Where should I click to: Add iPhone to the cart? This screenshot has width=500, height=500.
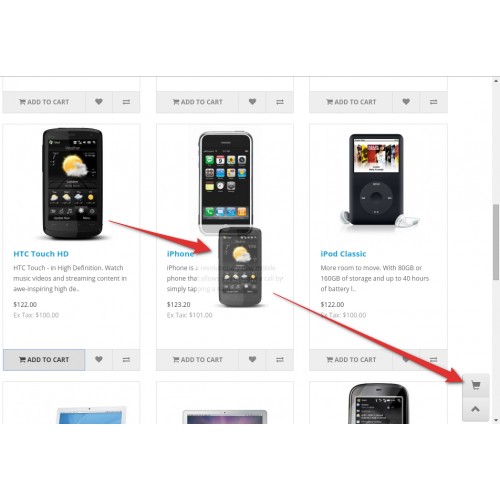(197, 360)
